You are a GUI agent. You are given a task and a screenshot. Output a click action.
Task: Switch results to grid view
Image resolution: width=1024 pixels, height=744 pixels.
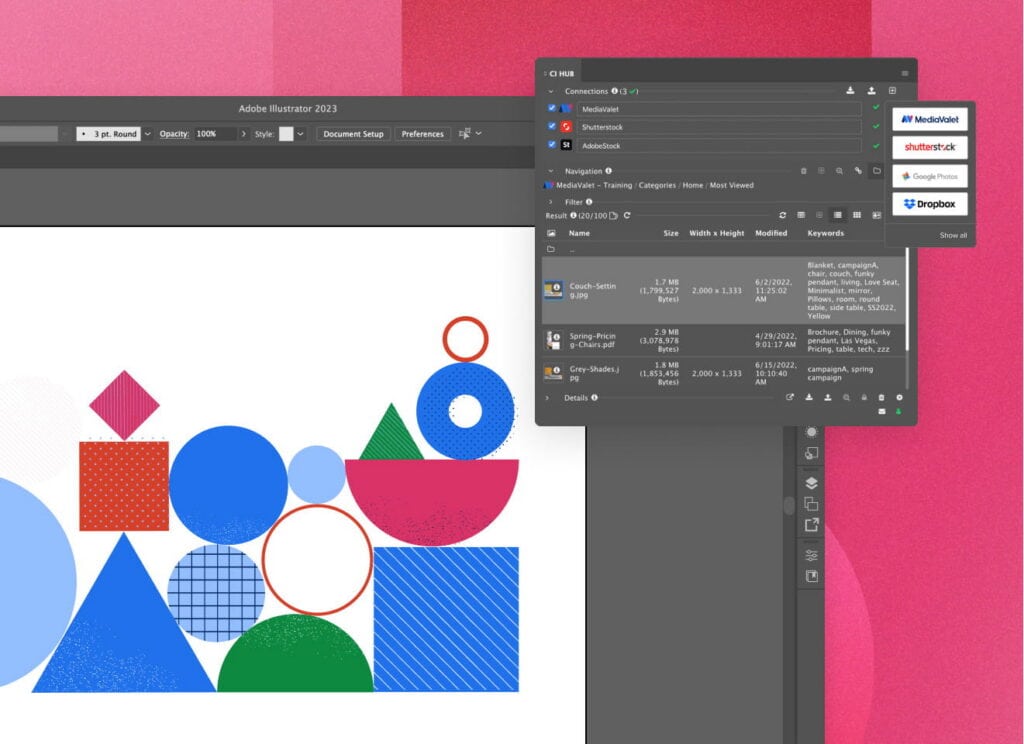(857, 214)
